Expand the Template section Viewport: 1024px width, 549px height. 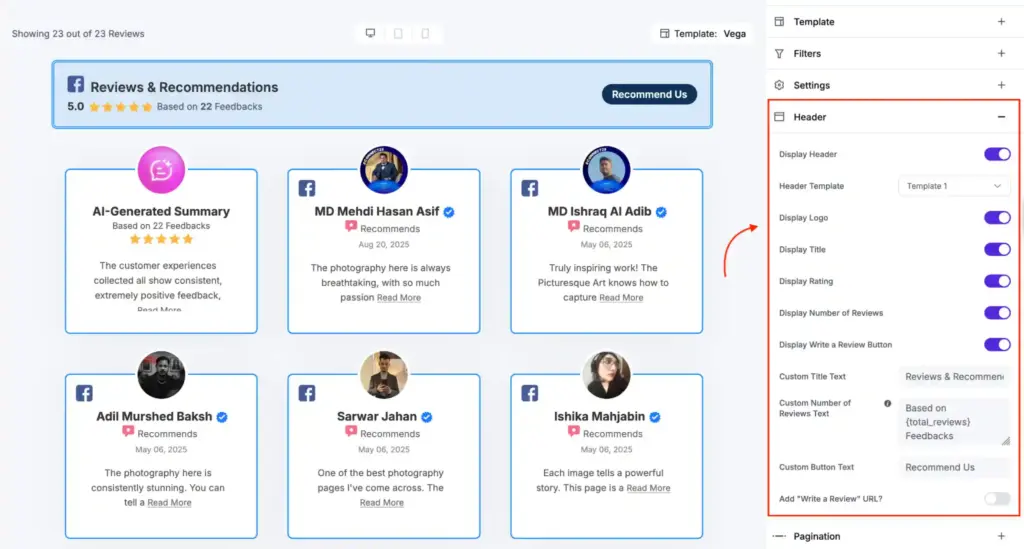point(1001,22)
